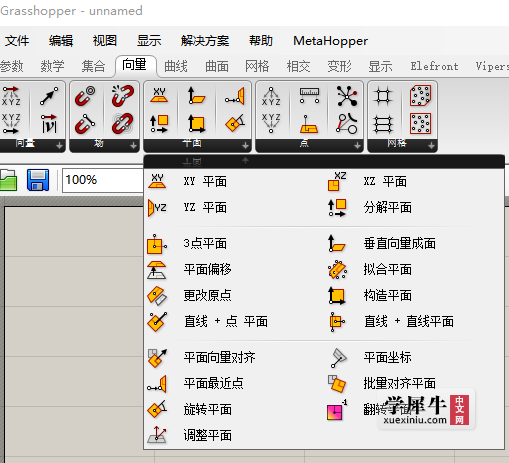
Task: Select the 调整平面 component
Action: pos(207,436)
